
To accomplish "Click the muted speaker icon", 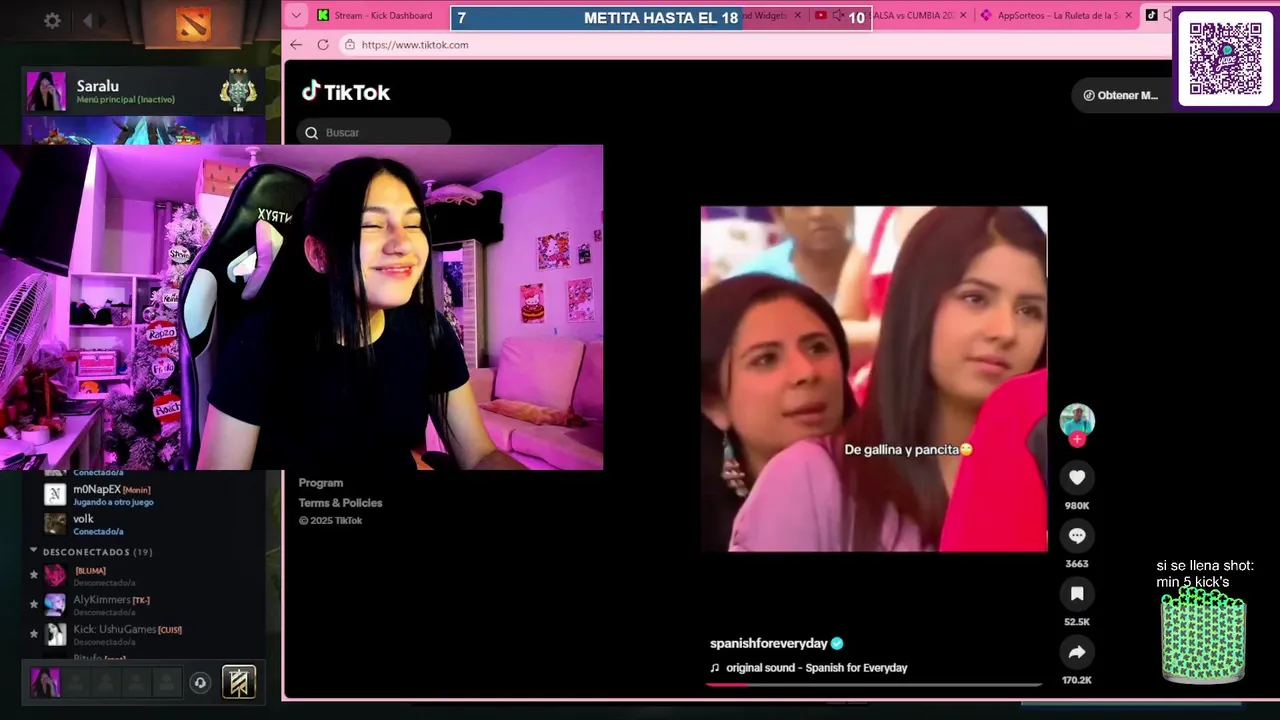I will click(x=837, y=16).
